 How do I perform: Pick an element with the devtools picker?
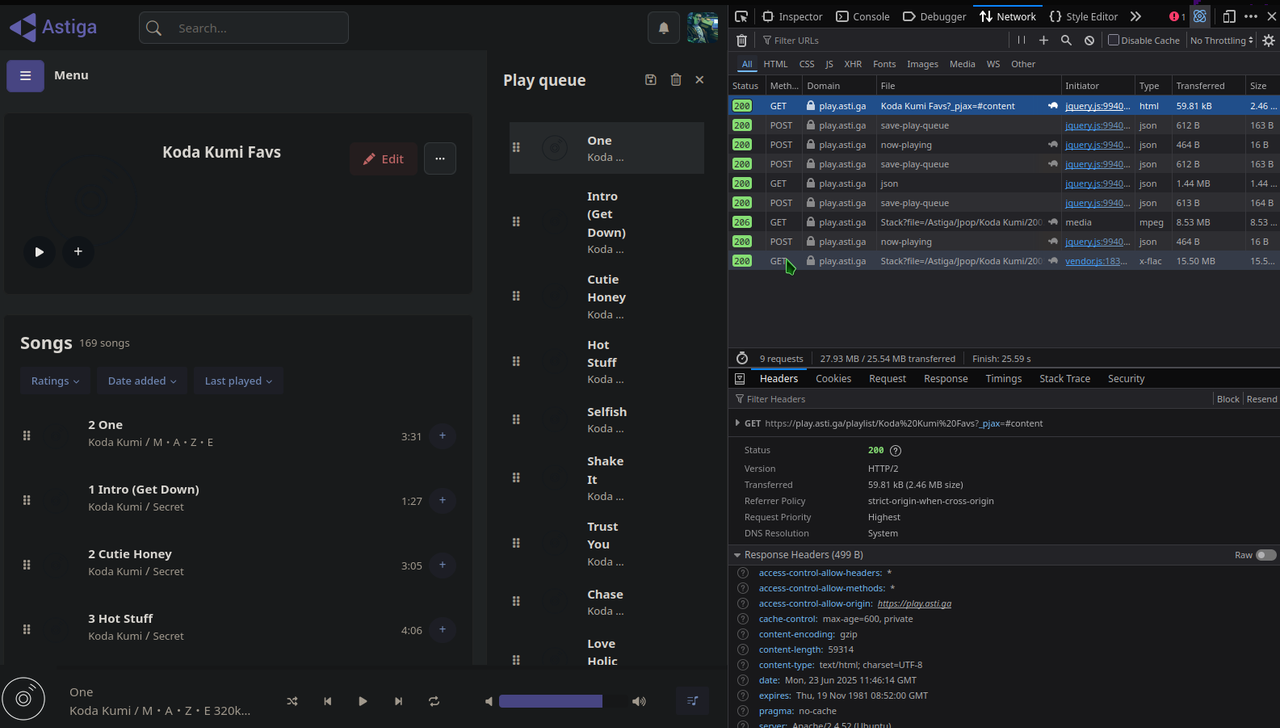click(x=741, y=16)
